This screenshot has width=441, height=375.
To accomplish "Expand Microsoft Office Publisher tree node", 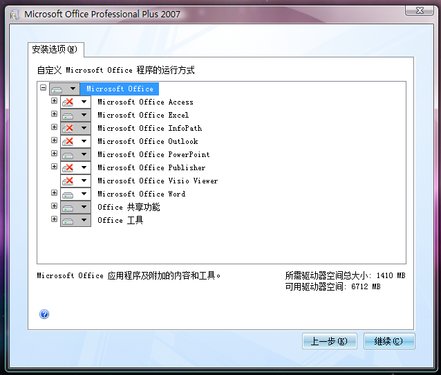I will tap(54, 166).
